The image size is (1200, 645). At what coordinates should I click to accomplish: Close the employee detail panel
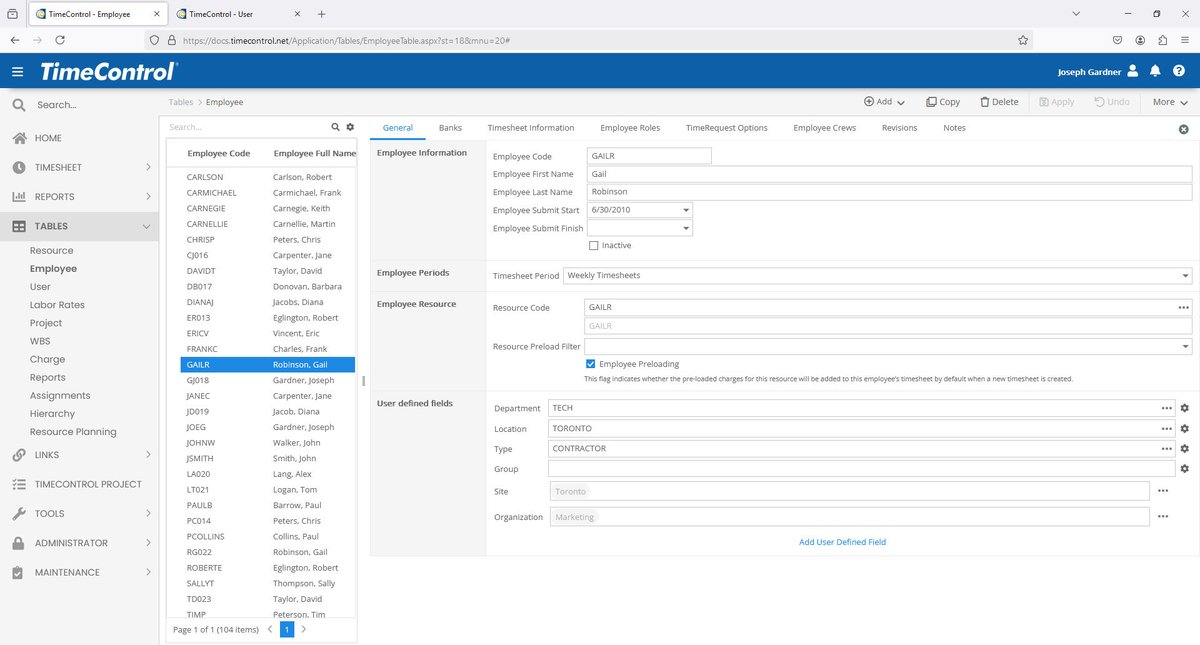click(1184, 130)
